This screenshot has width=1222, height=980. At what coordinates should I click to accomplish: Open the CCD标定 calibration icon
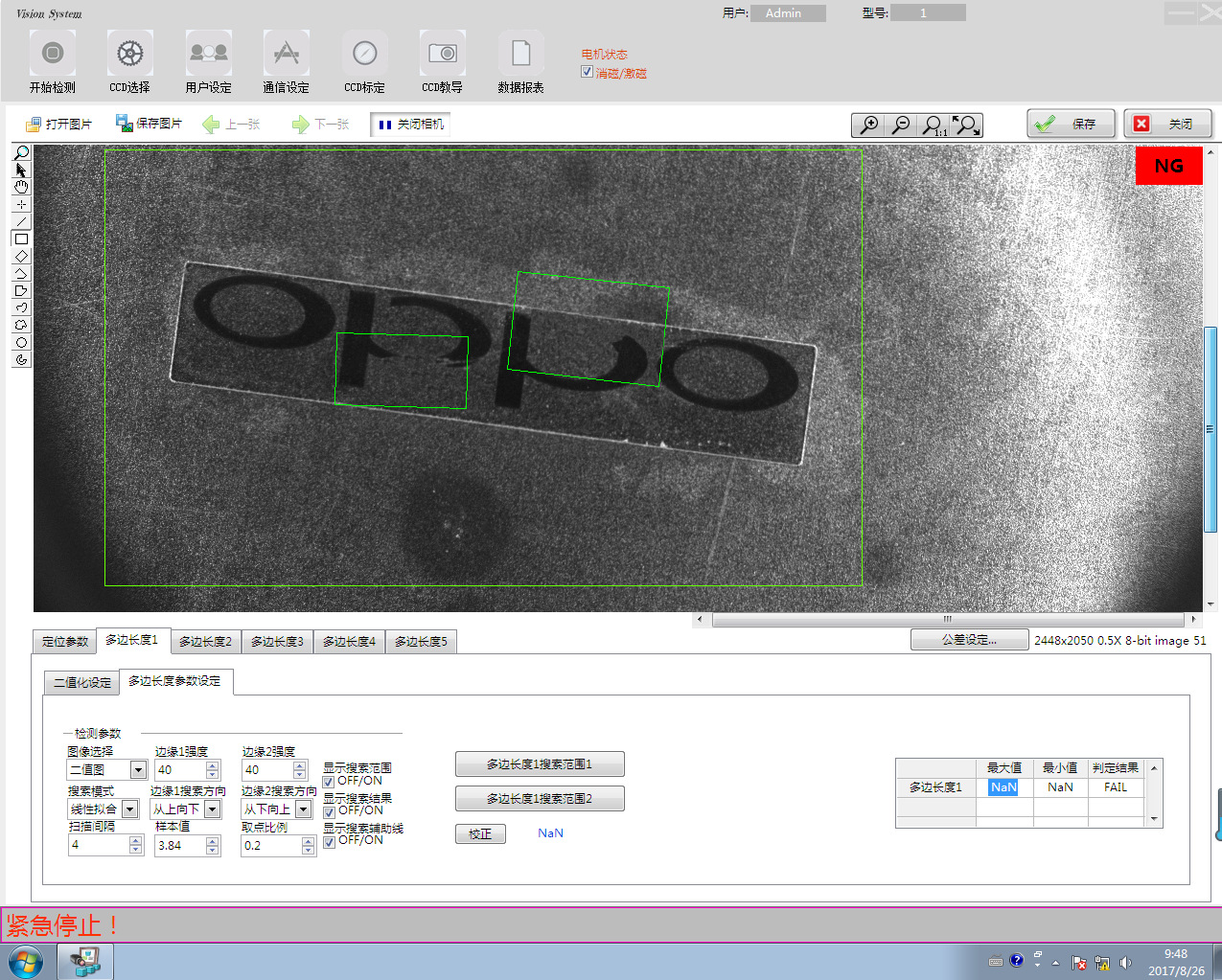(x=364, y=54)
